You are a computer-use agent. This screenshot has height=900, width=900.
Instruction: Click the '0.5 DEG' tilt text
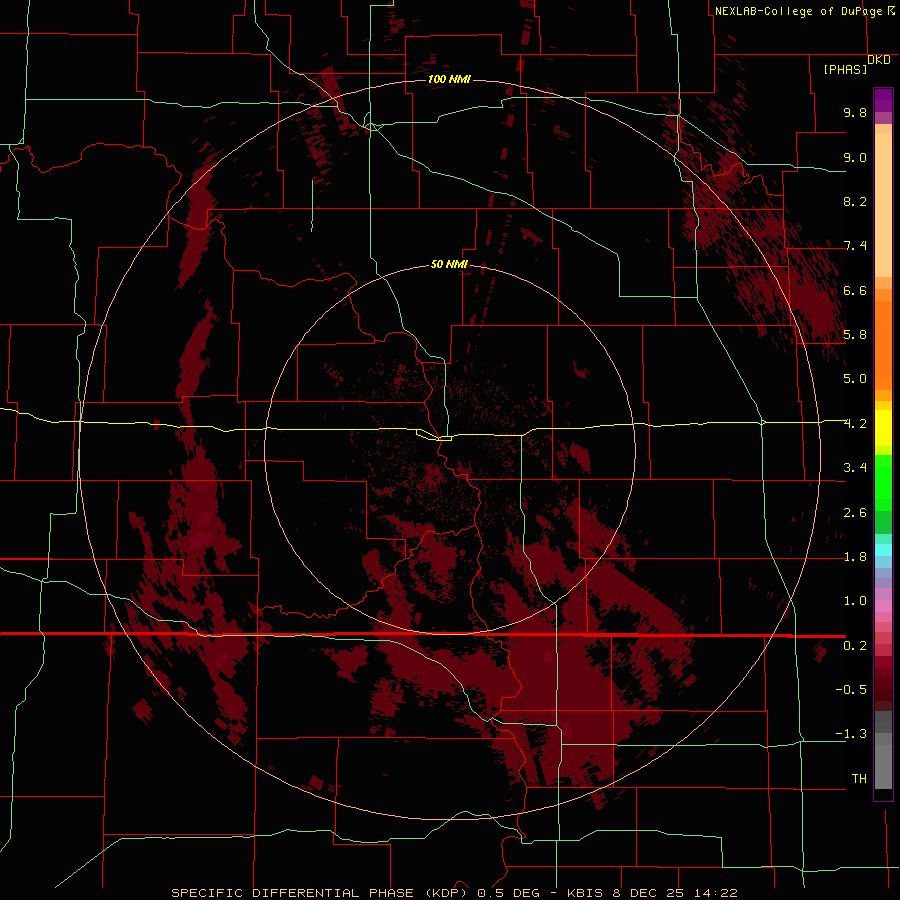[x=509, y=893]
